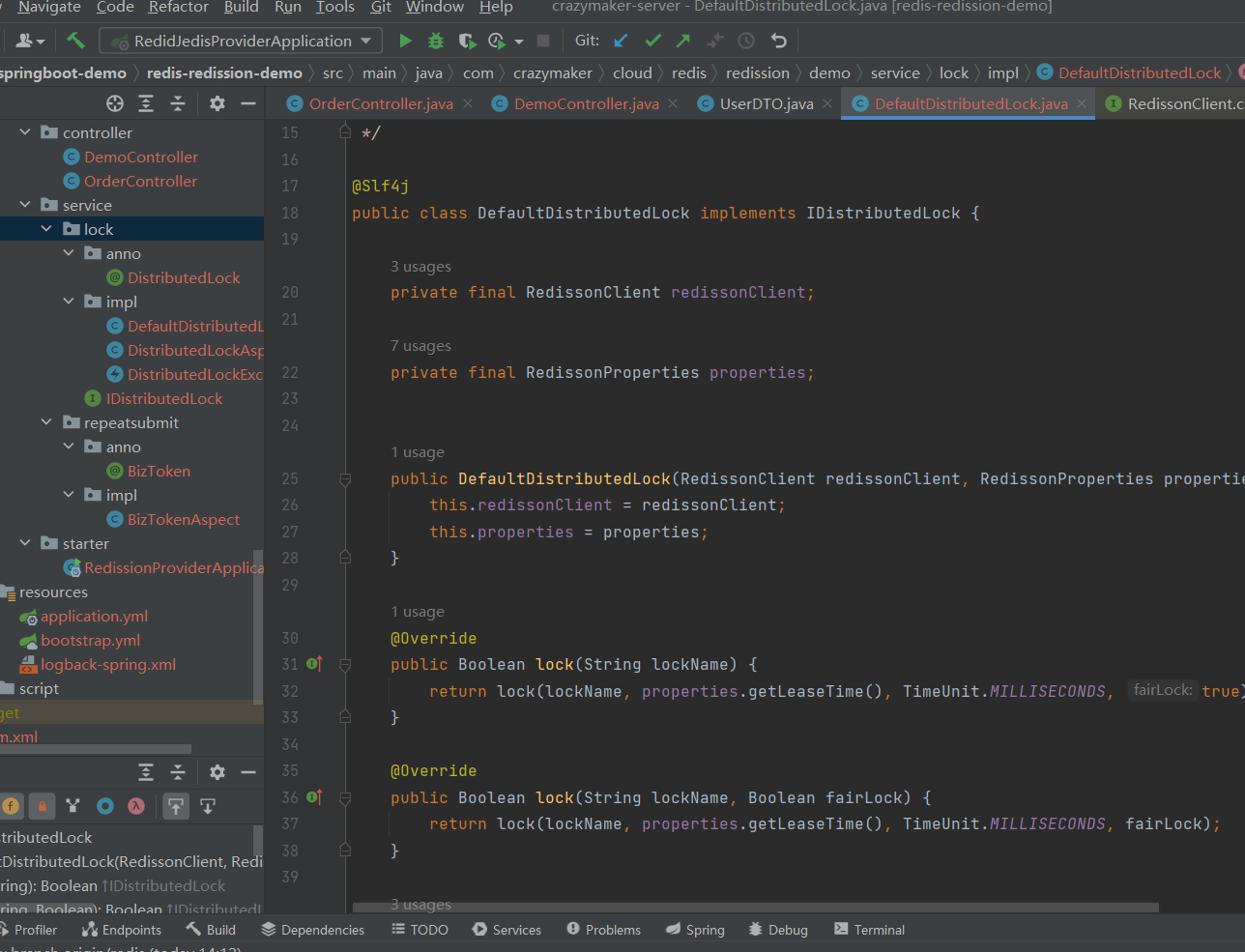This screenshot has height=952, width=1245.
Task: Rollback changes with undo arrow icon
Action: point(778,41)
